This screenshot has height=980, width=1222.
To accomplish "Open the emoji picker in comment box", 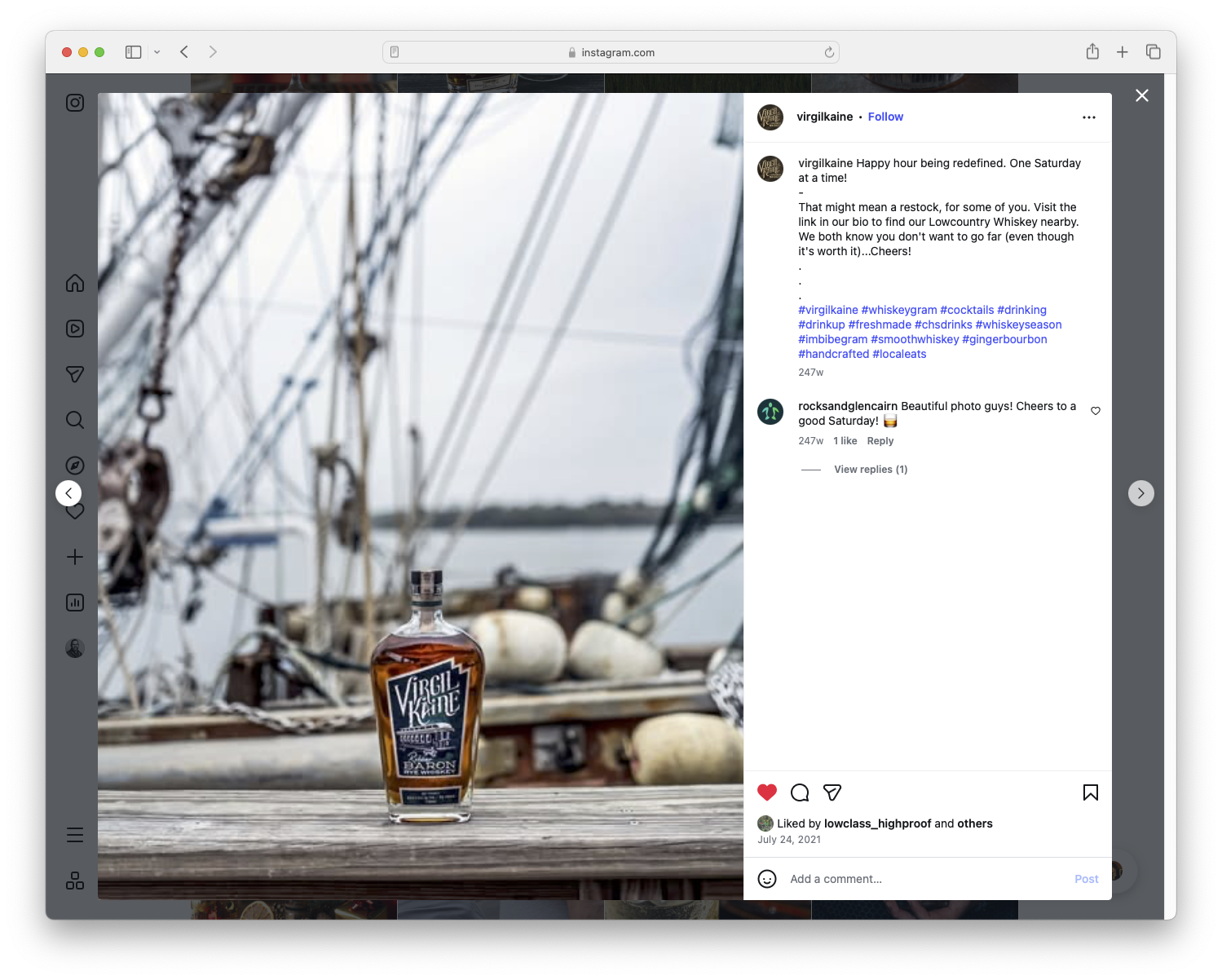I will [767, 879].
